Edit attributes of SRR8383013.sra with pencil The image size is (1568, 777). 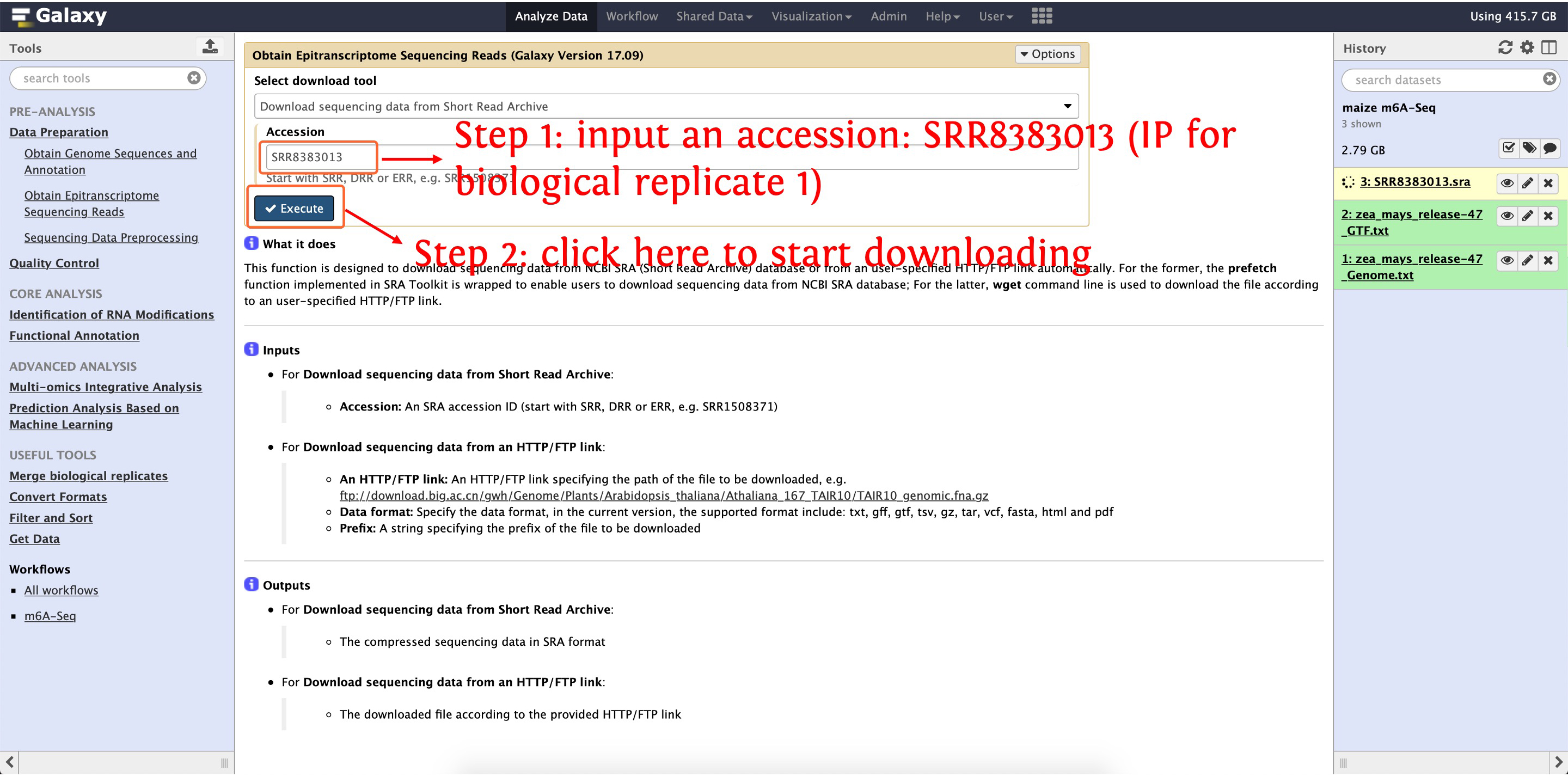[1527, 183]
